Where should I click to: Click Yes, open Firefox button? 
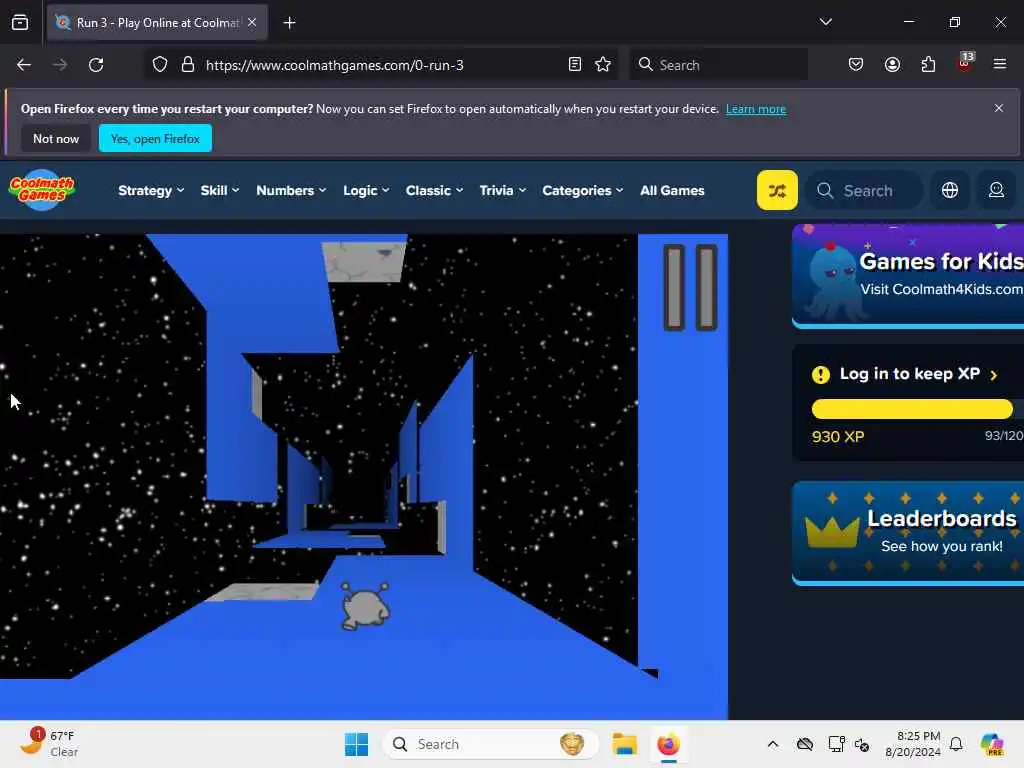point(155,138)
